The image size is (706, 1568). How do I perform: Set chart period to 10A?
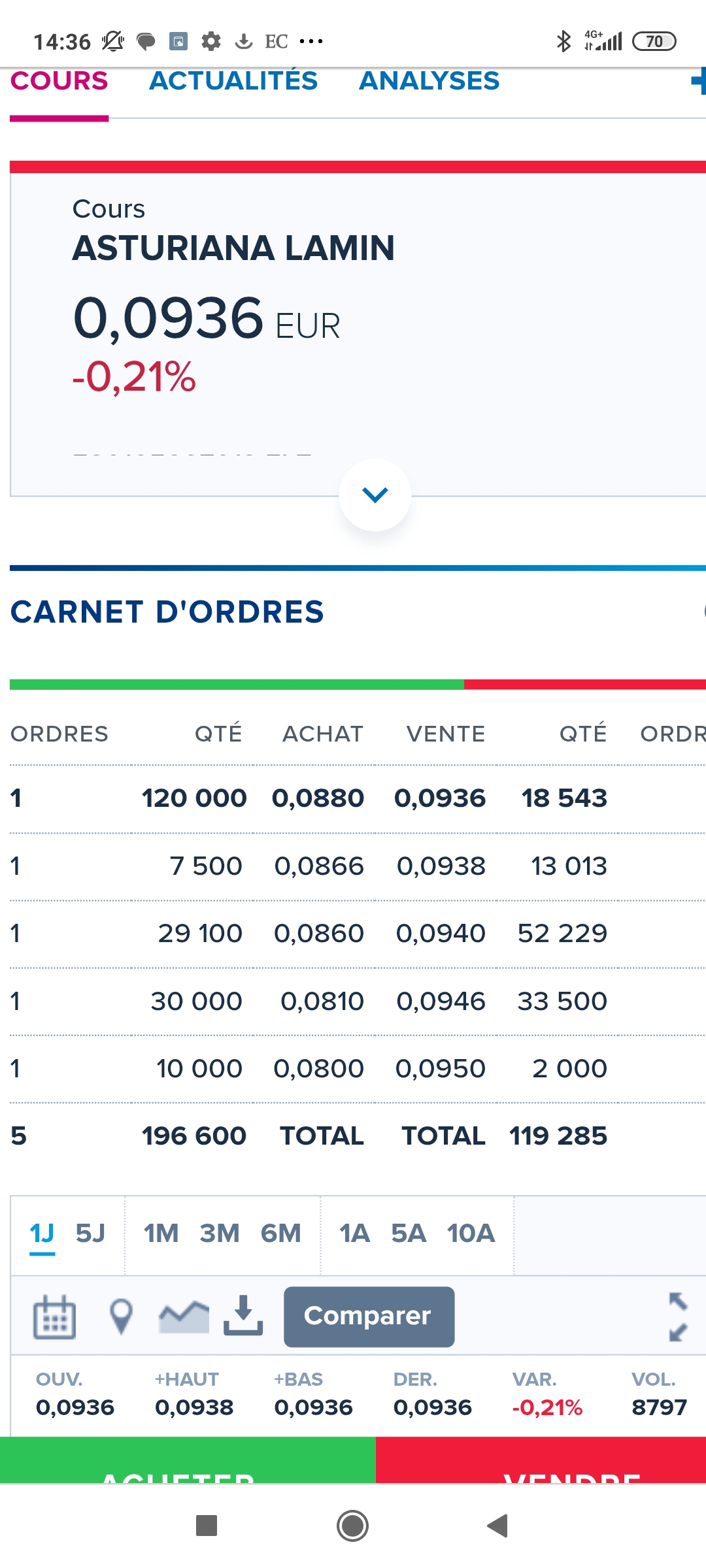click(x=471, y=1233)
